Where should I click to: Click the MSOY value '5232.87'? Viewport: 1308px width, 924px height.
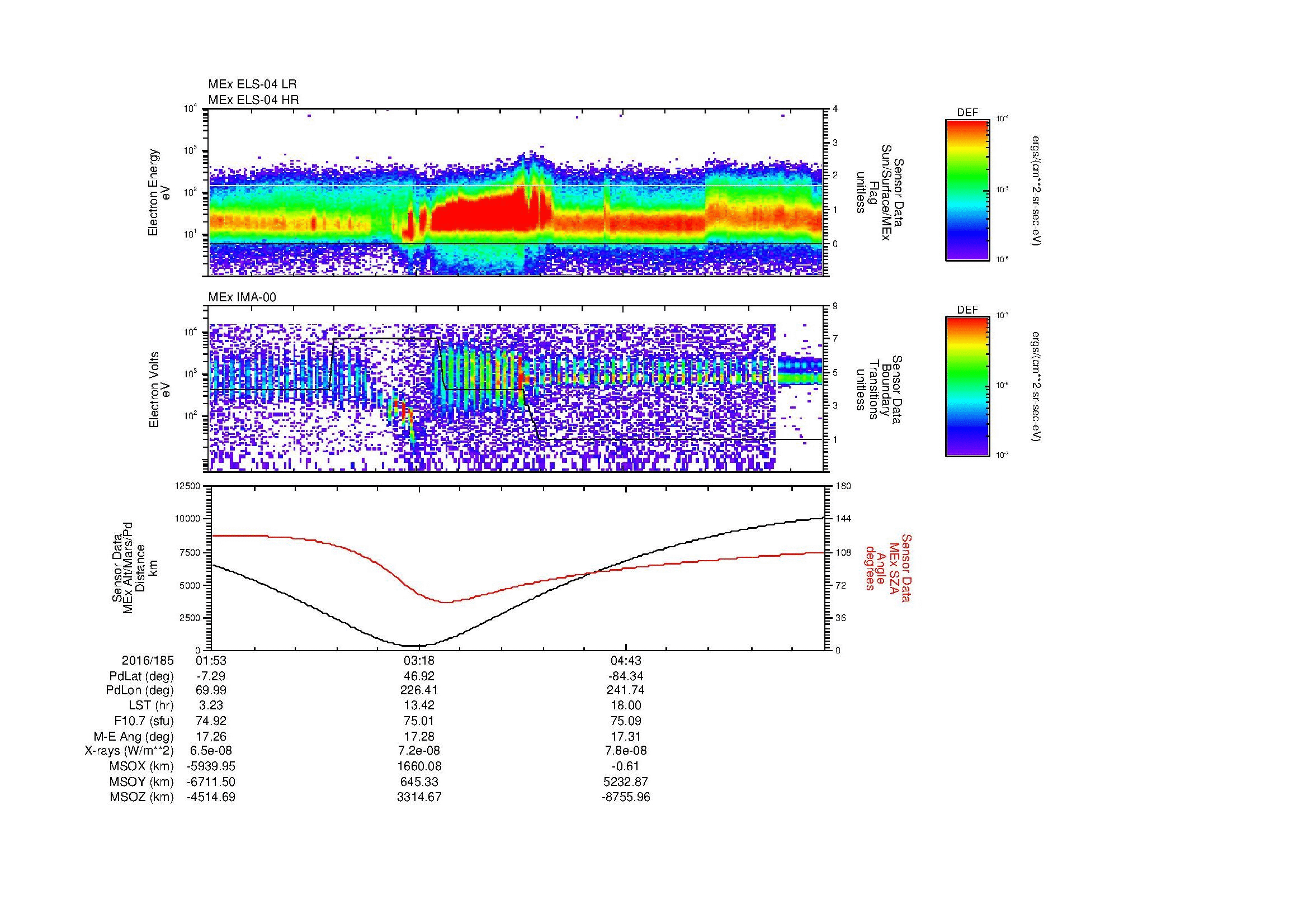click(x=626, y=781)
